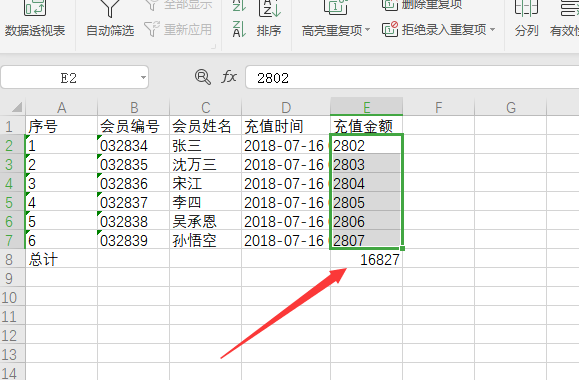This screenshot has width=579, height=380.
Task: Show all with 全部显示 button
Action: click(x=178, y=5)
